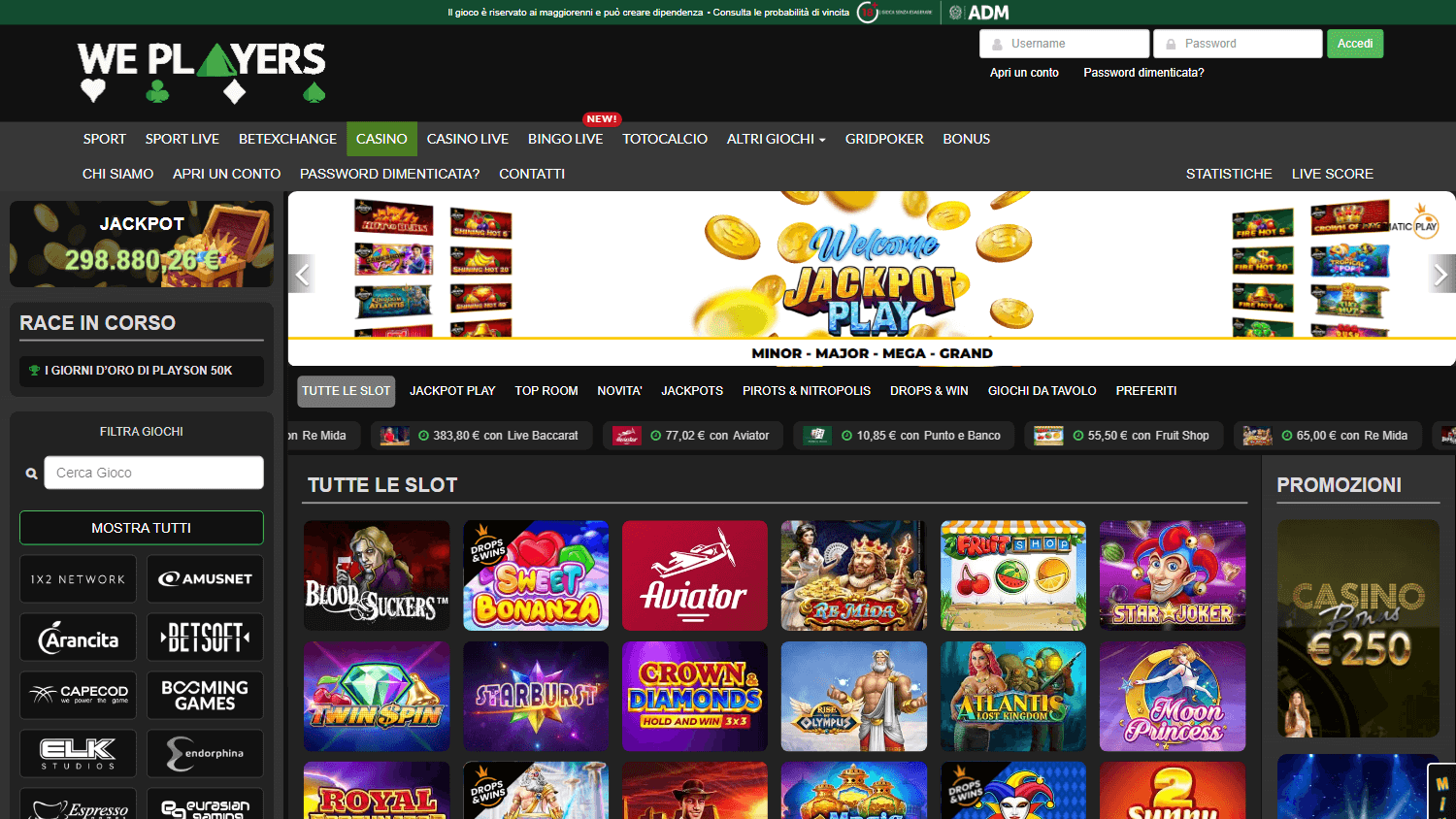The width and height of the screenshot is (1456, 819).
Task: Open the Live Score link
Action: [x=1333, y=174]
